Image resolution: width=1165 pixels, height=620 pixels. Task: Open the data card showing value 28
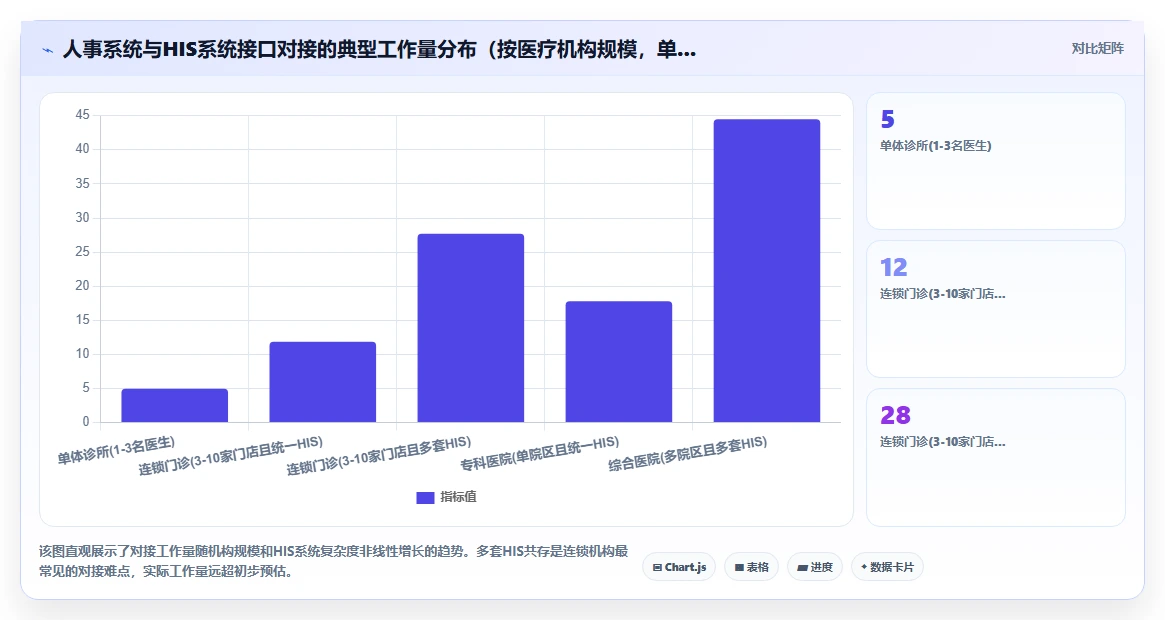[x=996, y=456]
